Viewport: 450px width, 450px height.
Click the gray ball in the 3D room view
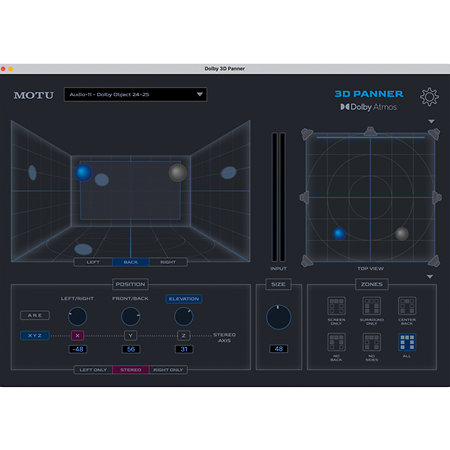178,172
